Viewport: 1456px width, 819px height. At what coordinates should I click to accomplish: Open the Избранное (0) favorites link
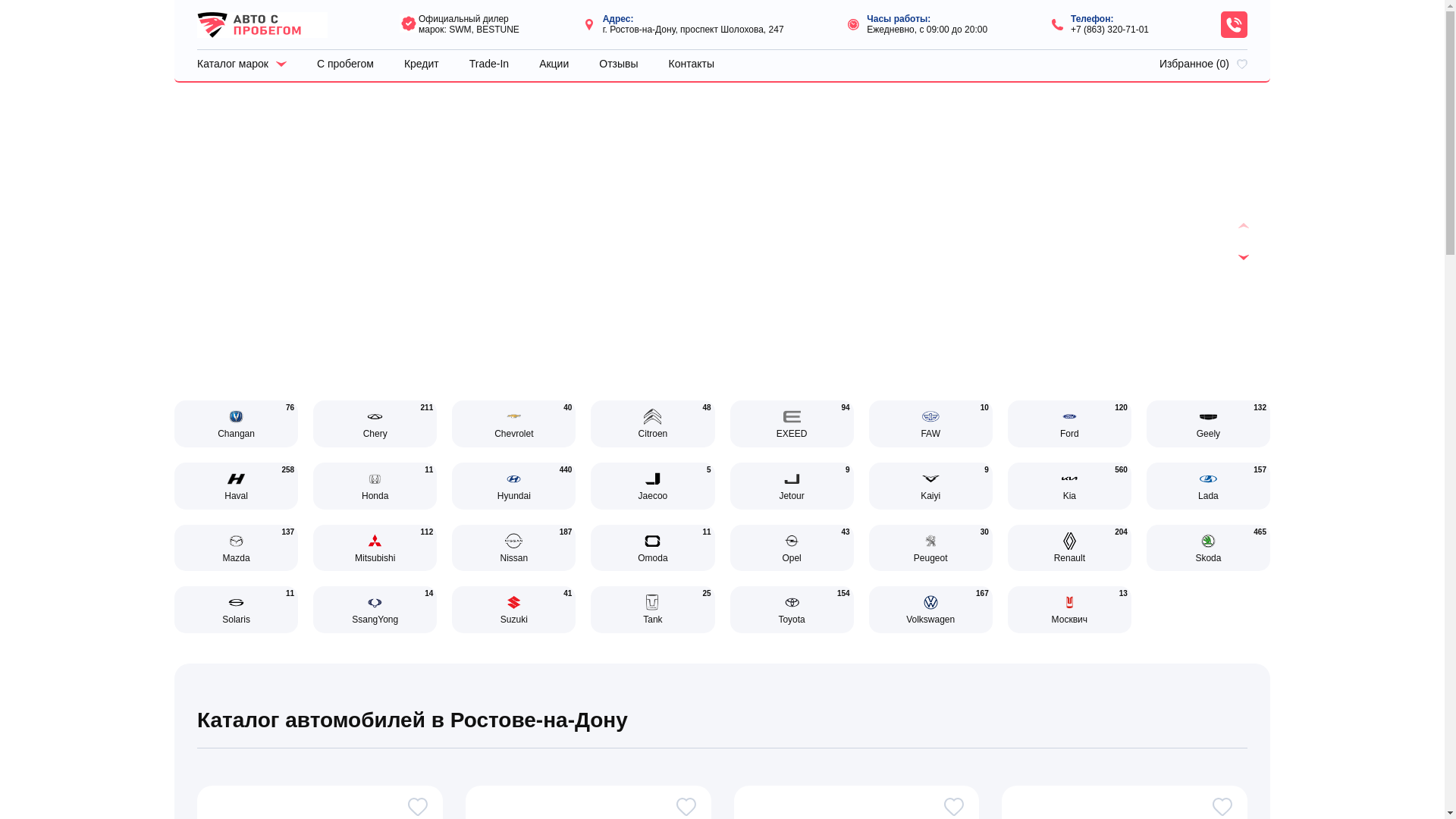click(x=1203, y=64)
